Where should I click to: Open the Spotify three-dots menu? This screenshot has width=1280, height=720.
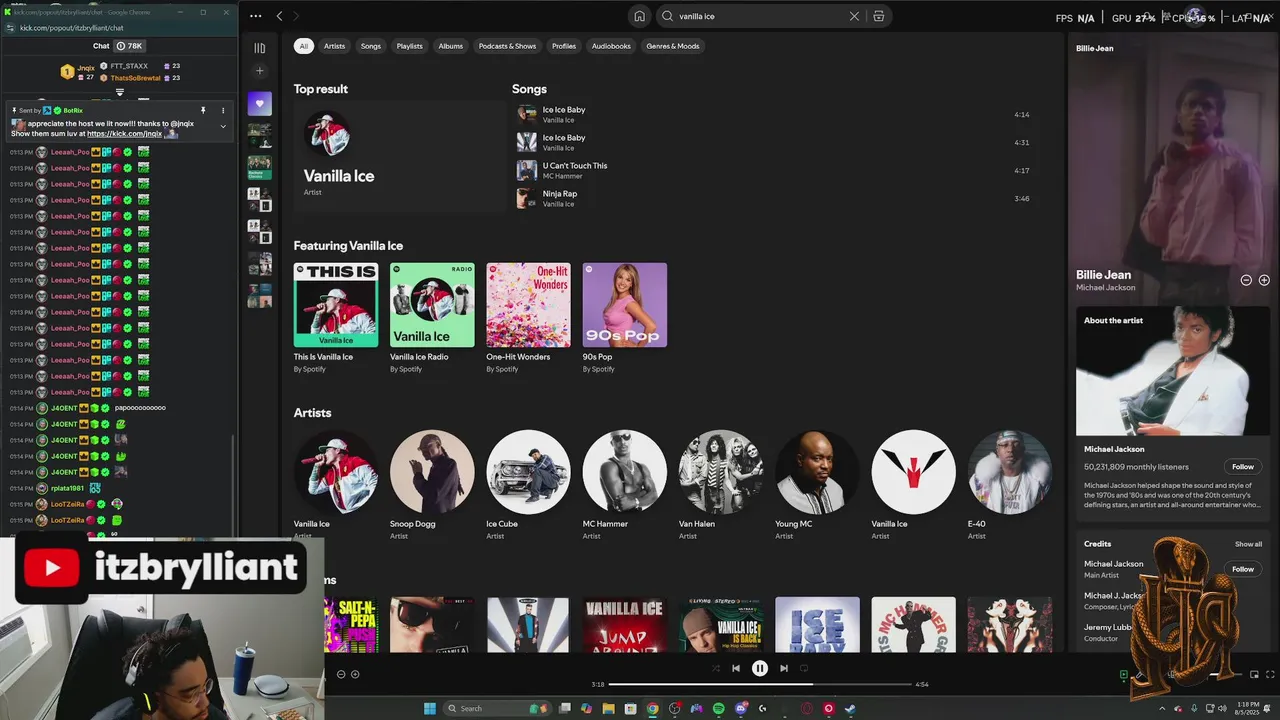(256, 16)
